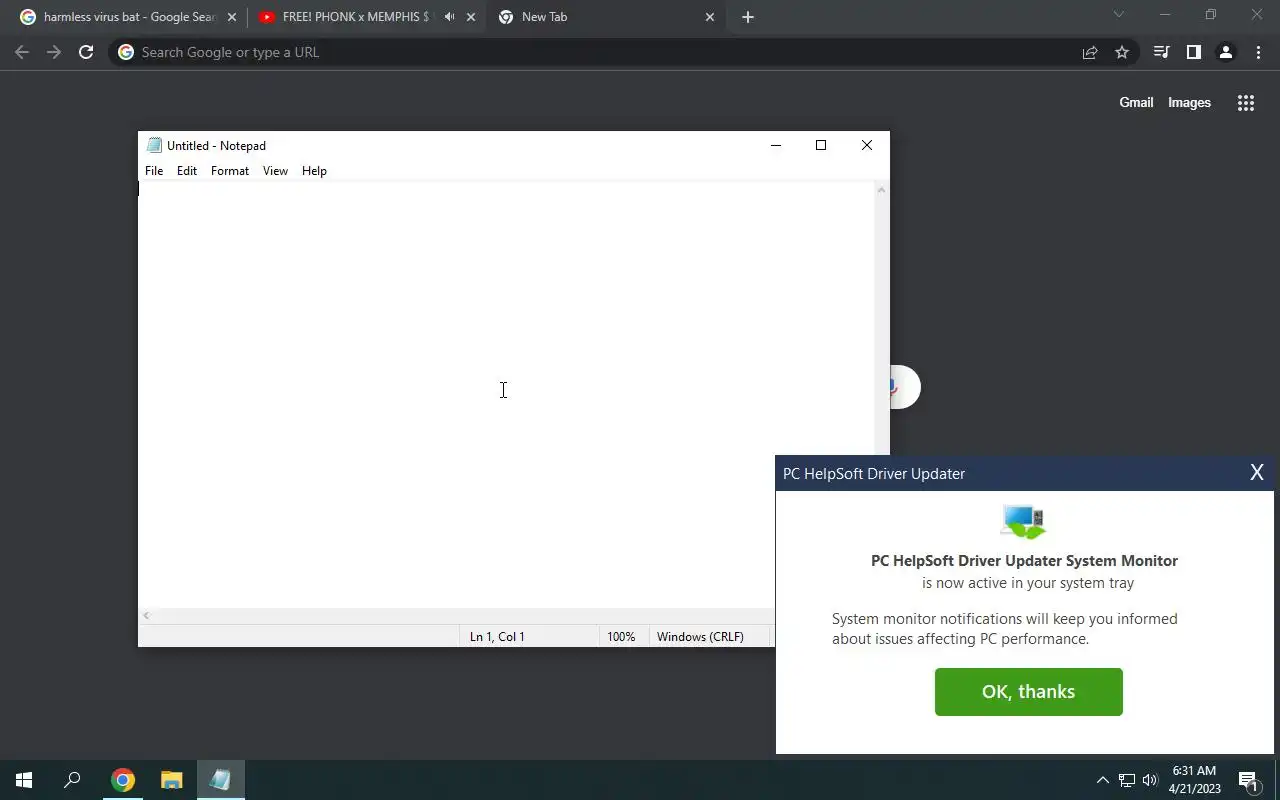This screenshot has height=800, width=1280.
Task: Open the Windows Start menu
Action: pyautogui.click(x=24, y=780)
